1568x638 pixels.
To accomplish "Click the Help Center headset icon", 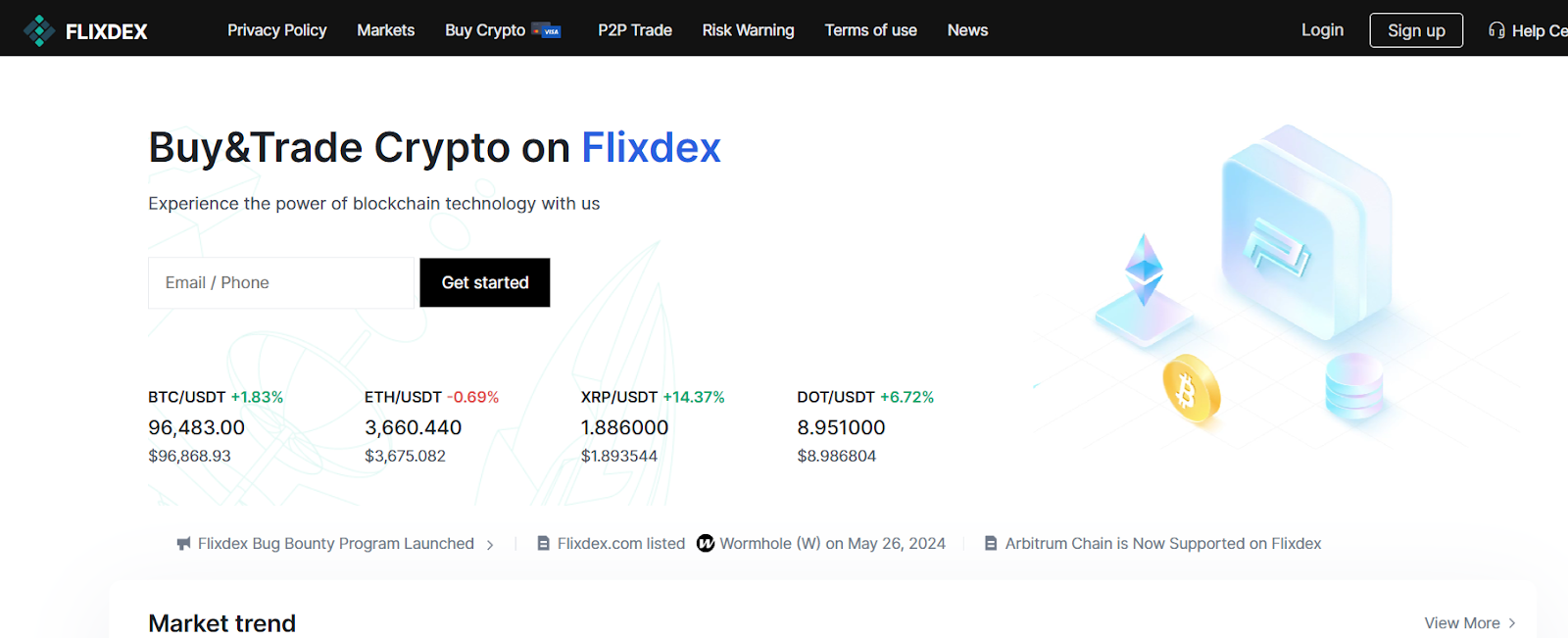I will [x=1495, y=30].
